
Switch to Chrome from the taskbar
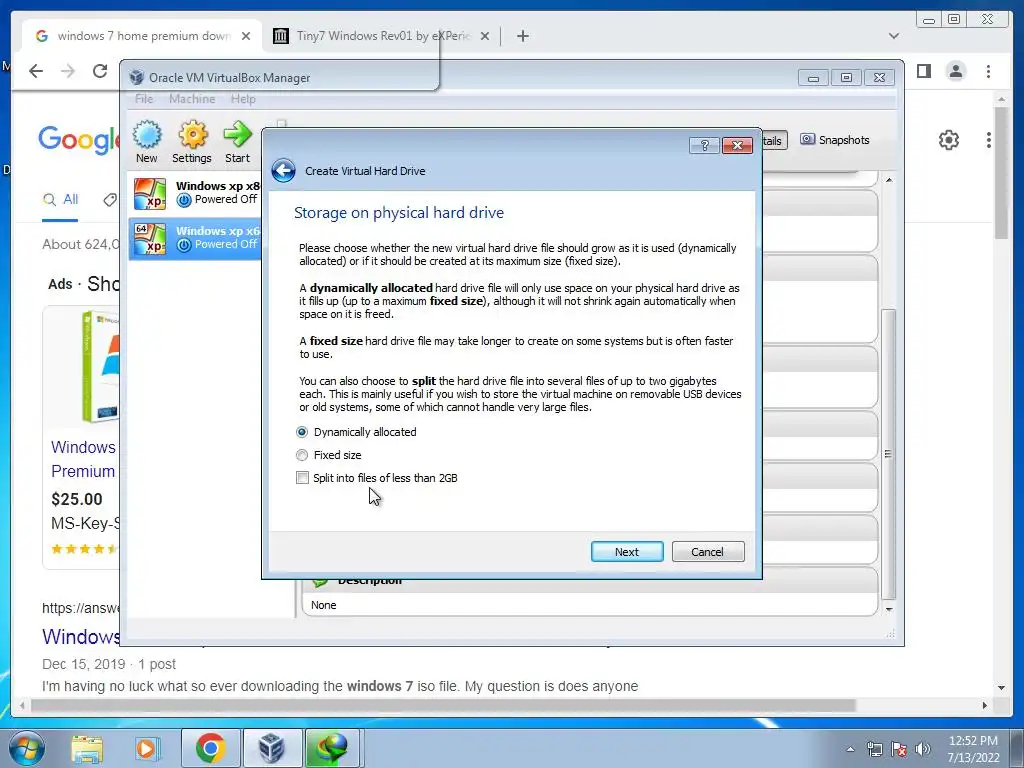coord(210,748)
